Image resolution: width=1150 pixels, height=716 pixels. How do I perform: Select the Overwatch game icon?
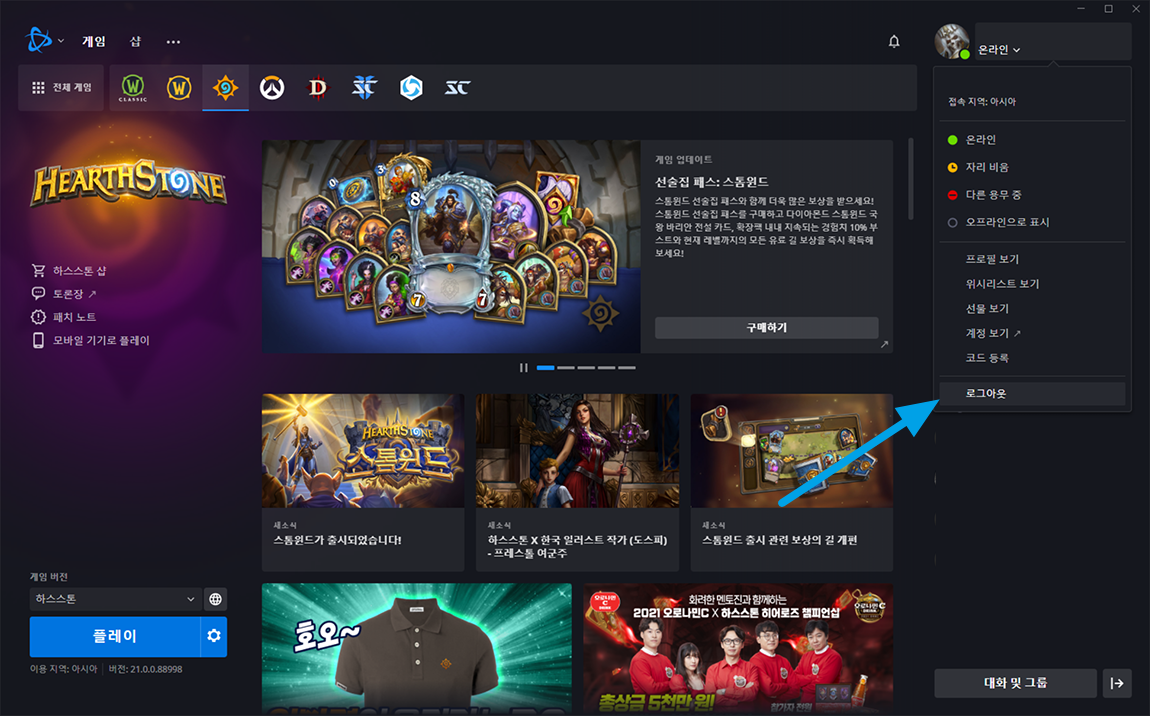[272, 88]
